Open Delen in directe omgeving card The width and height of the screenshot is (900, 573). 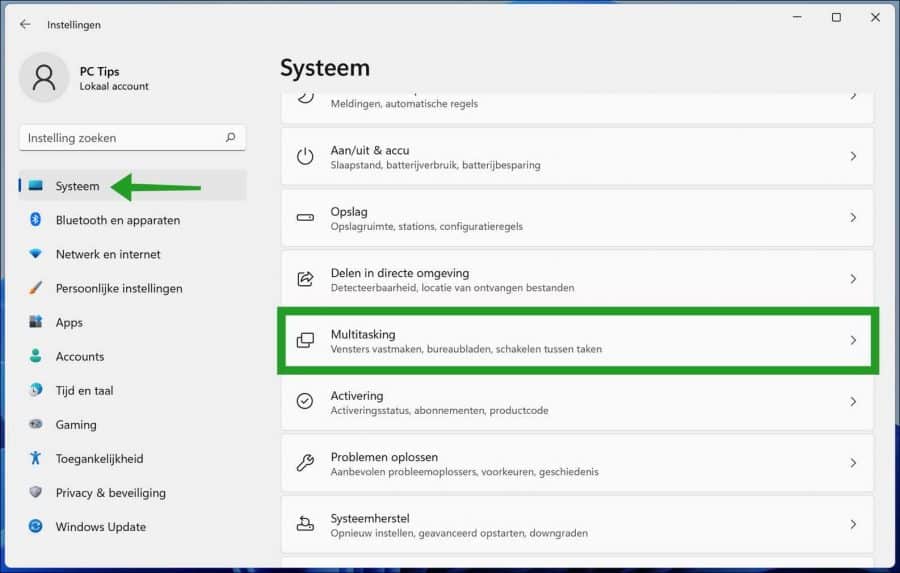[x=577, y=279]
